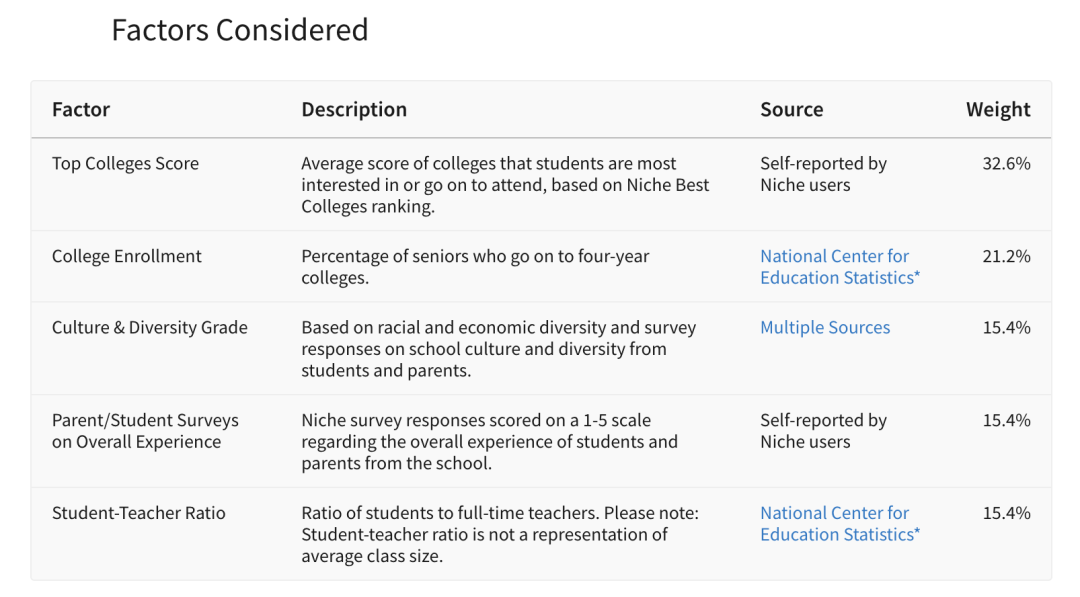Click the Top Colleges Score description text
Image resolution: width=1080 pixels, height=597 pixels.
505,185
